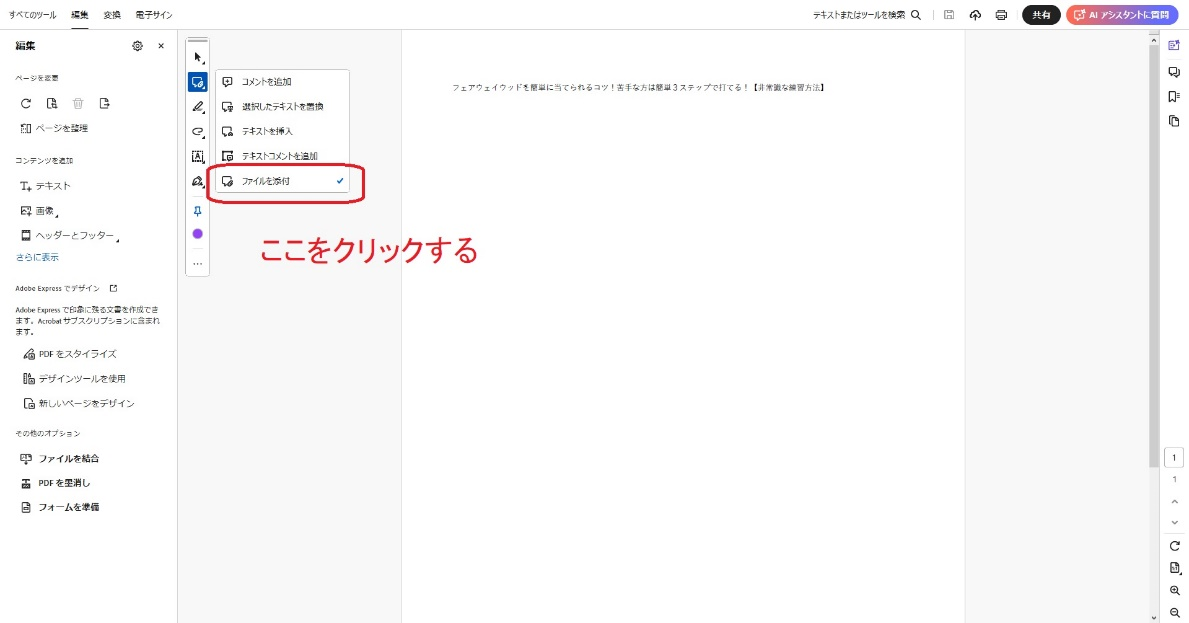Select the text highlight tool
Viewport: 1189px width, 623px height.
coord(197,156)
